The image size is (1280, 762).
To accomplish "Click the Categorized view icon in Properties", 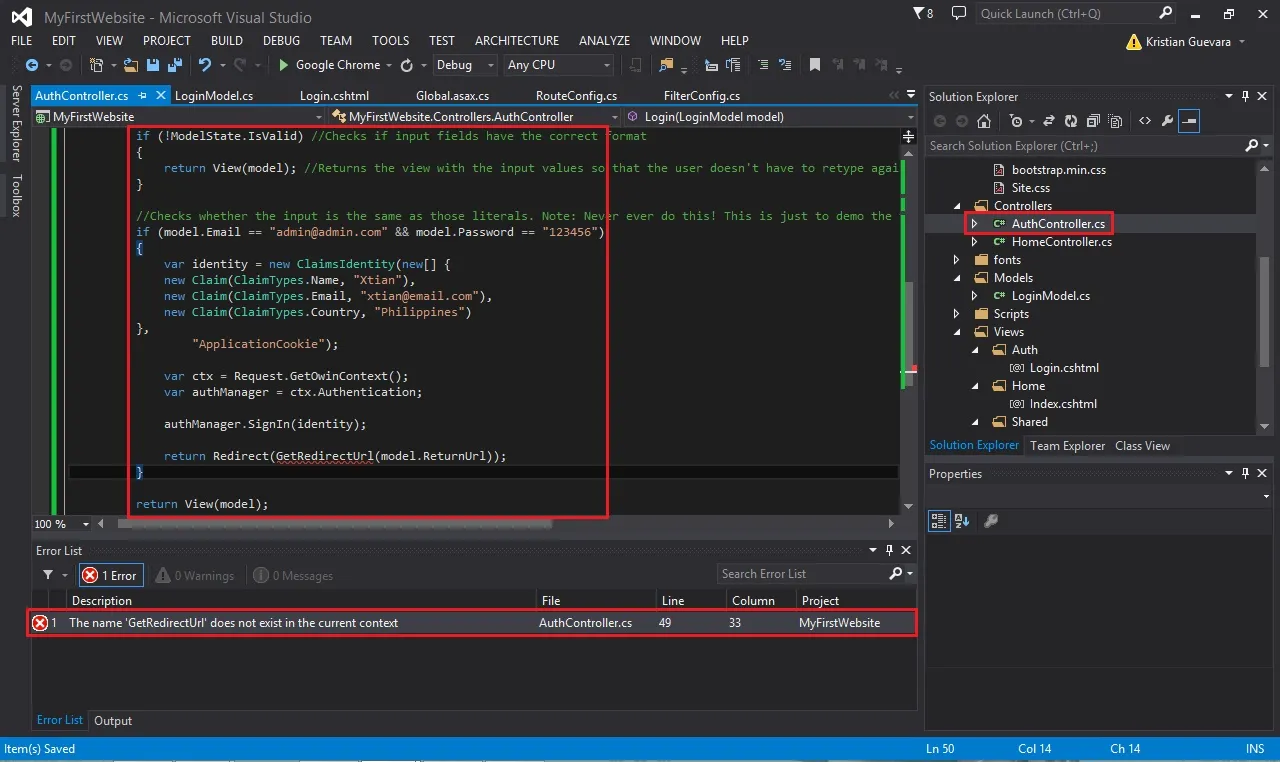I will 938,521.
